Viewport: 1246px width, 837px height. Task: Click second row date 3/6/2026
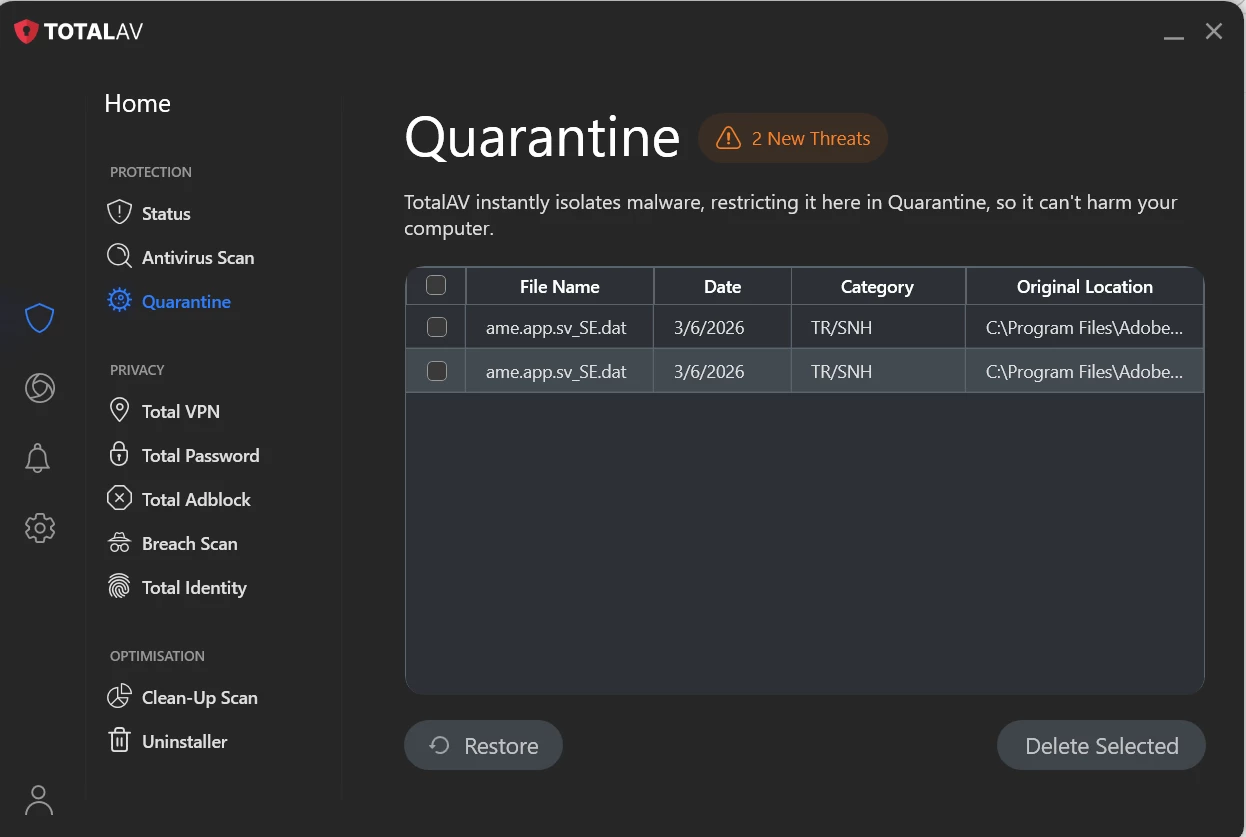709,371
